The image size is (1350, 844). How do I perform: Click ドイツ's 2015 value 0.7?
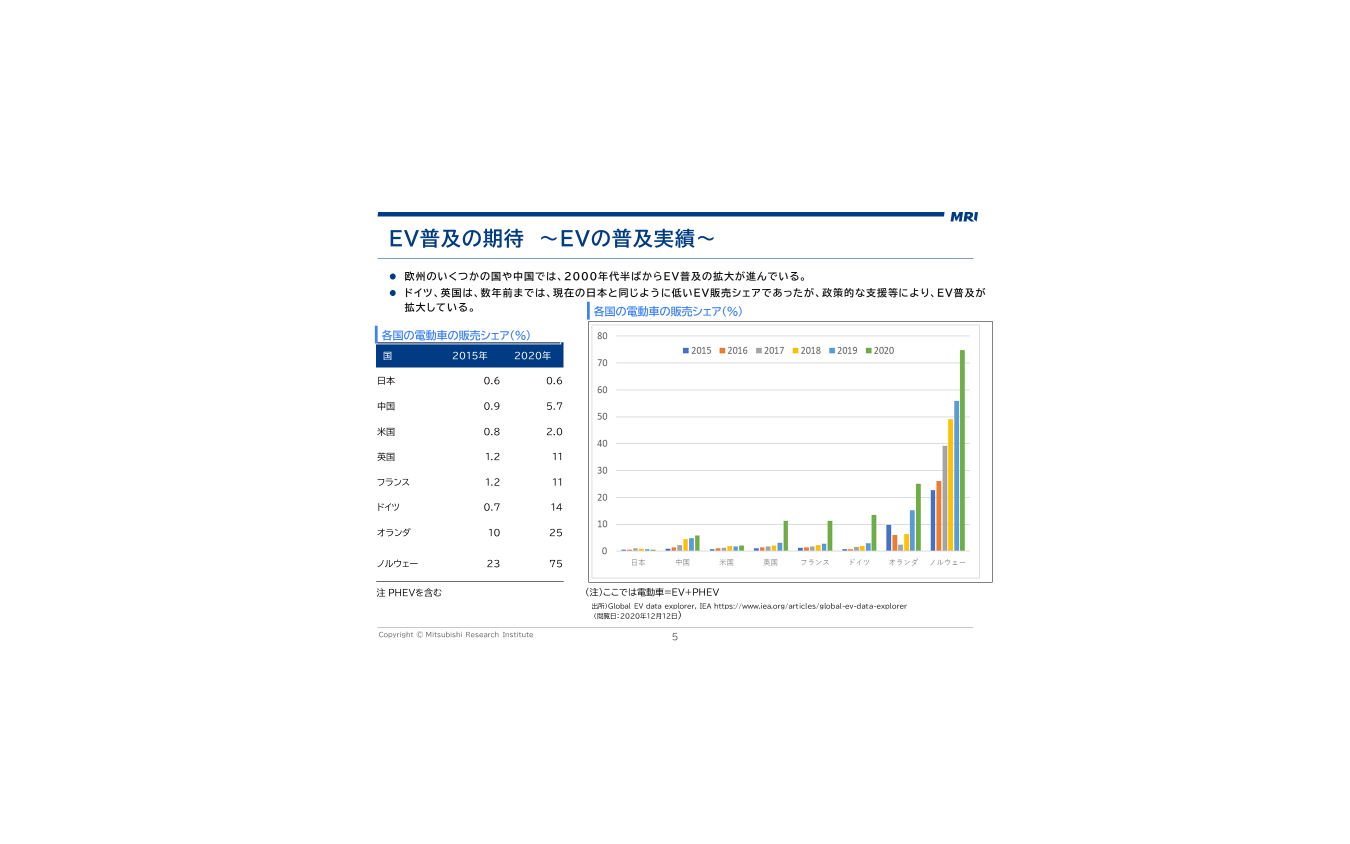click(491, 507)
